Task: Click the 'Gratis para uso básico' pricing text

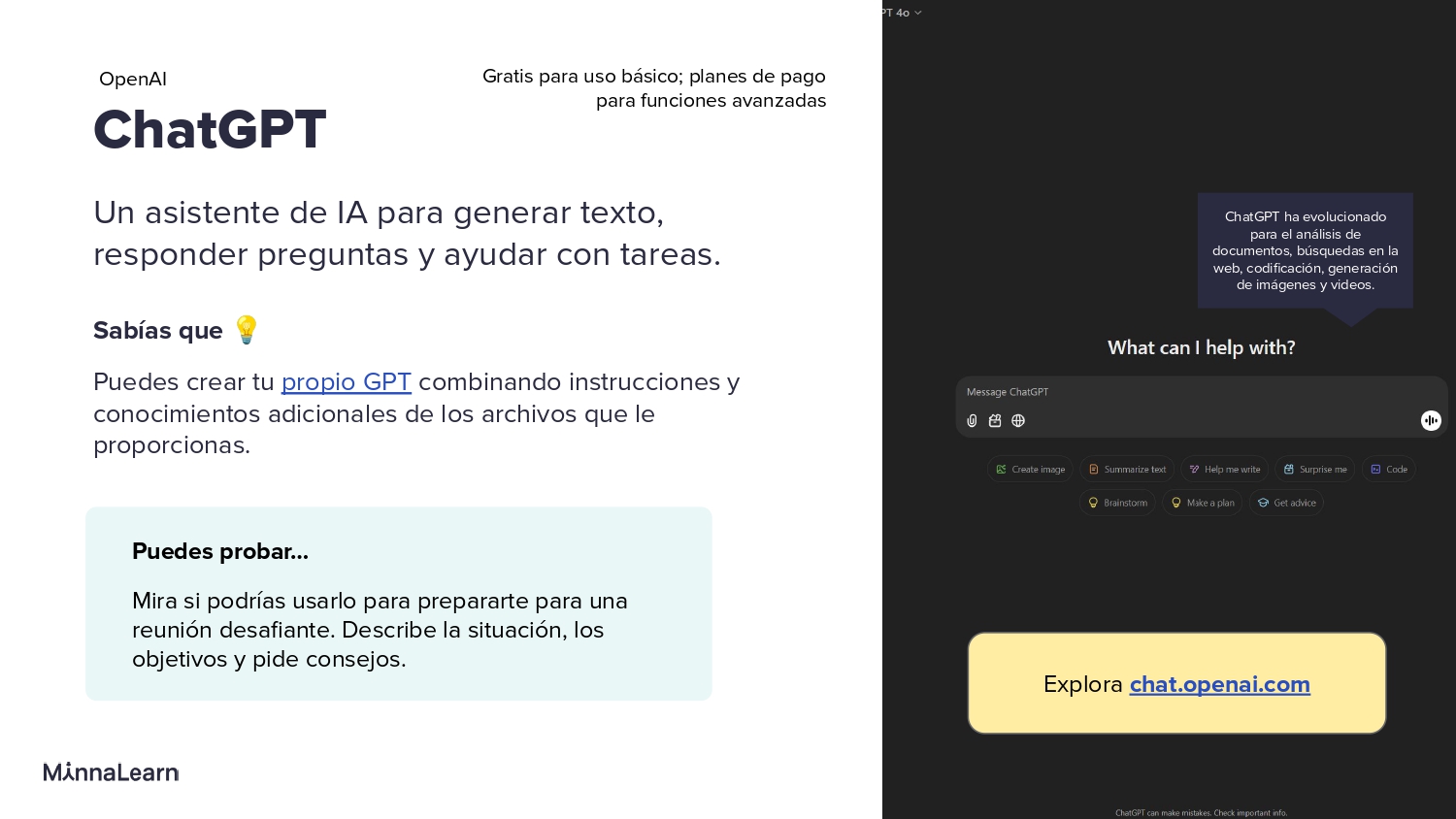Action: 654,88
